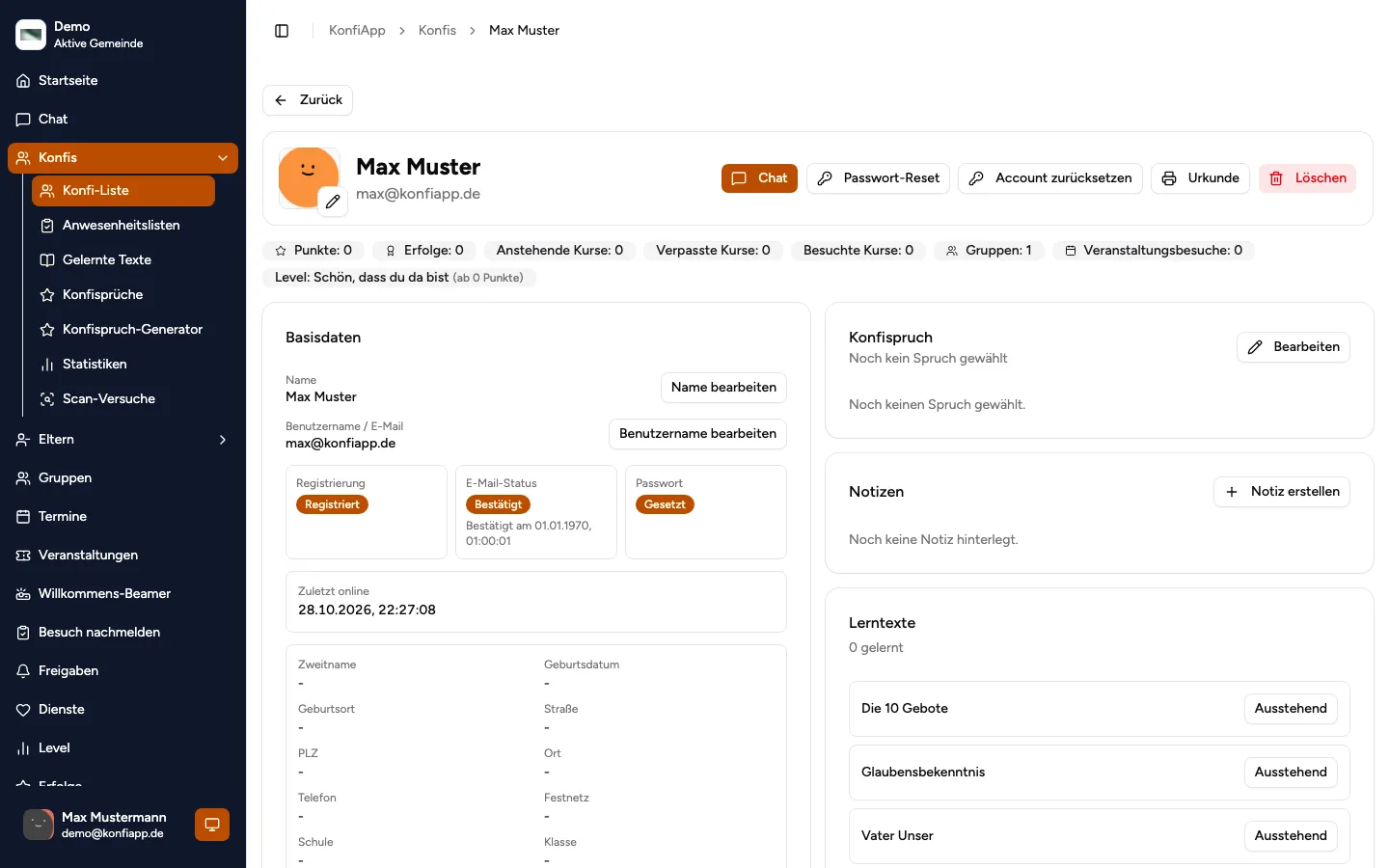Click the Konfis breadcrumb link
1389x868 pixels.
[x=437, y=31]
